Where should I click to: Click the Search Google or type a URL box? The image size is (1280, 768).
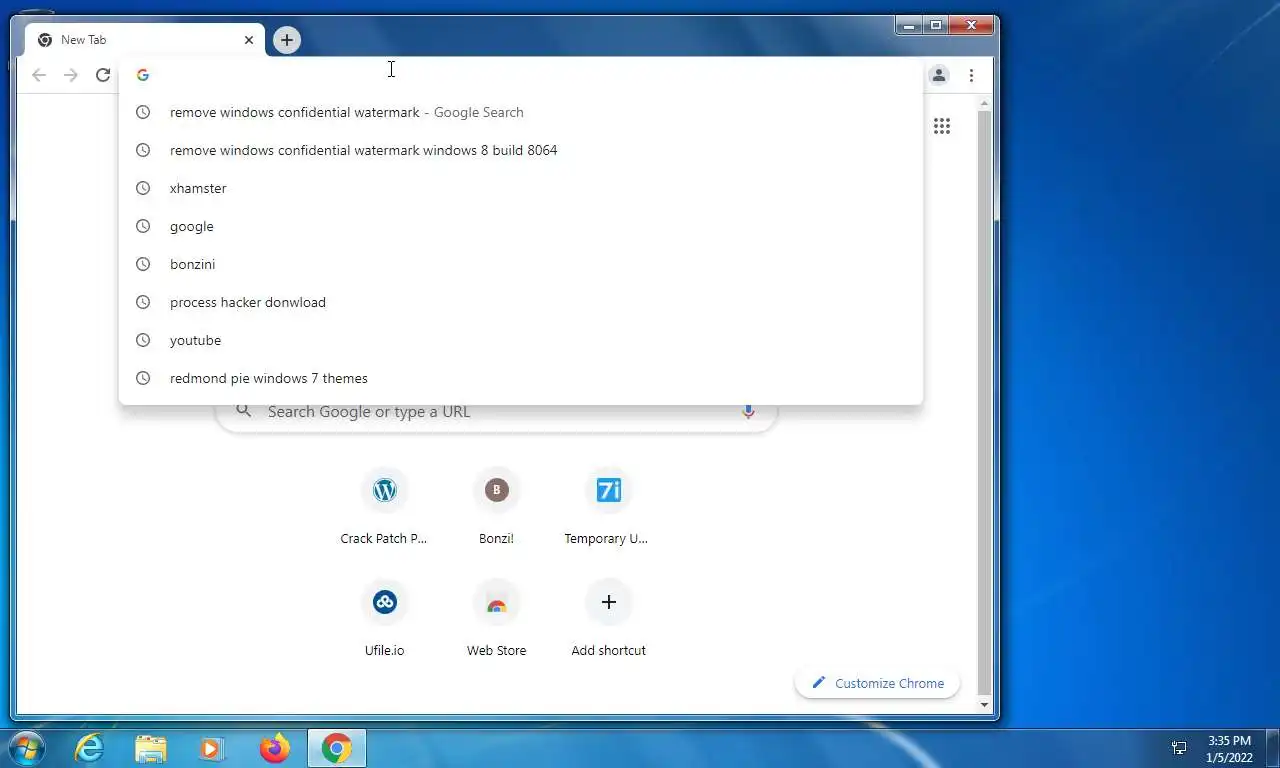[x=497, y=412]
